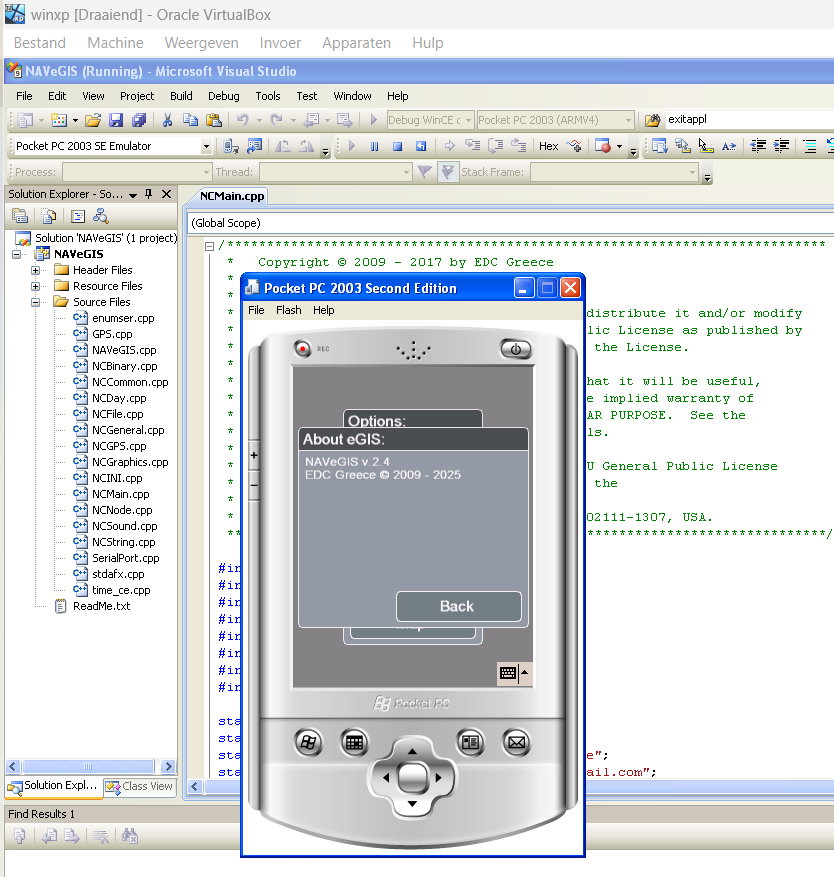Open the Breakpoints window icon
Screen dimensions: 834x877
click(603, 146)
